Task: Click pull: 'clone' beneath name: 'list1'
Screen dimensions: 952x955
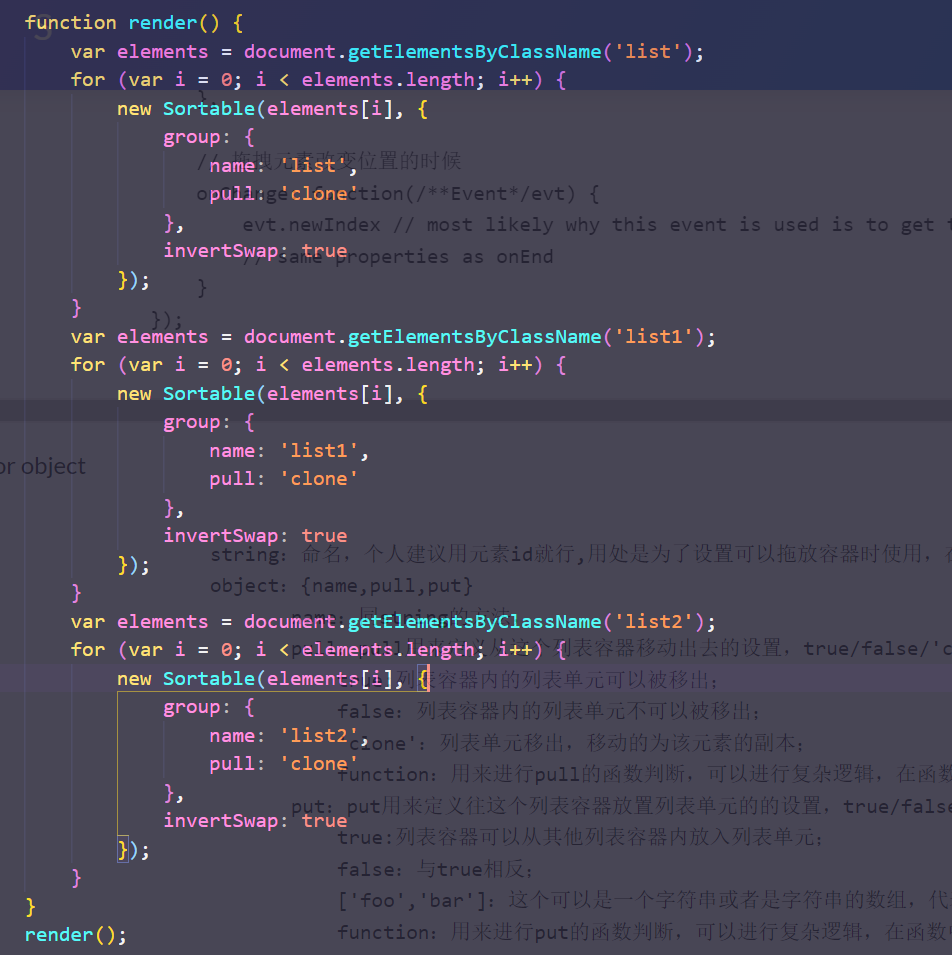Action: tap(283, 479)
